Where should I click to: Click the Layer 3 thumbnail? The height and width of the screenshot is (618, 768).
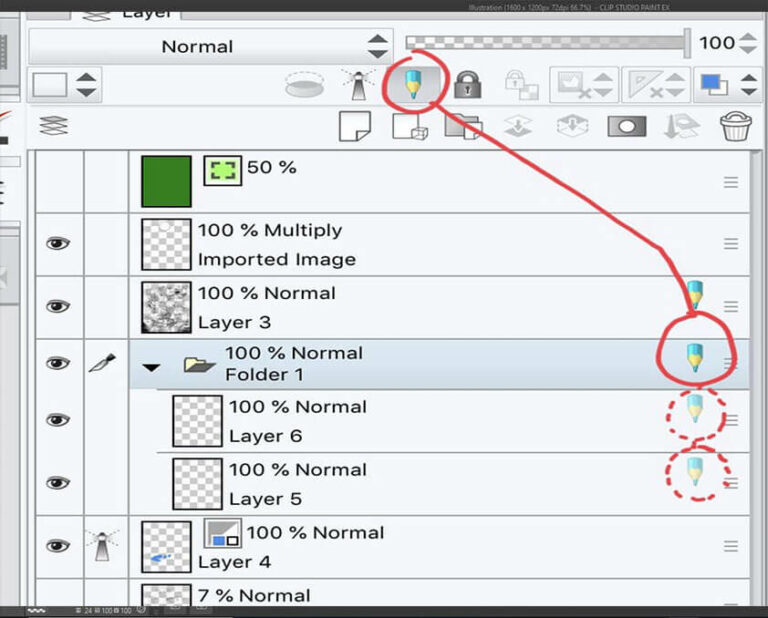pyautogui.click(x=166, y=307)
